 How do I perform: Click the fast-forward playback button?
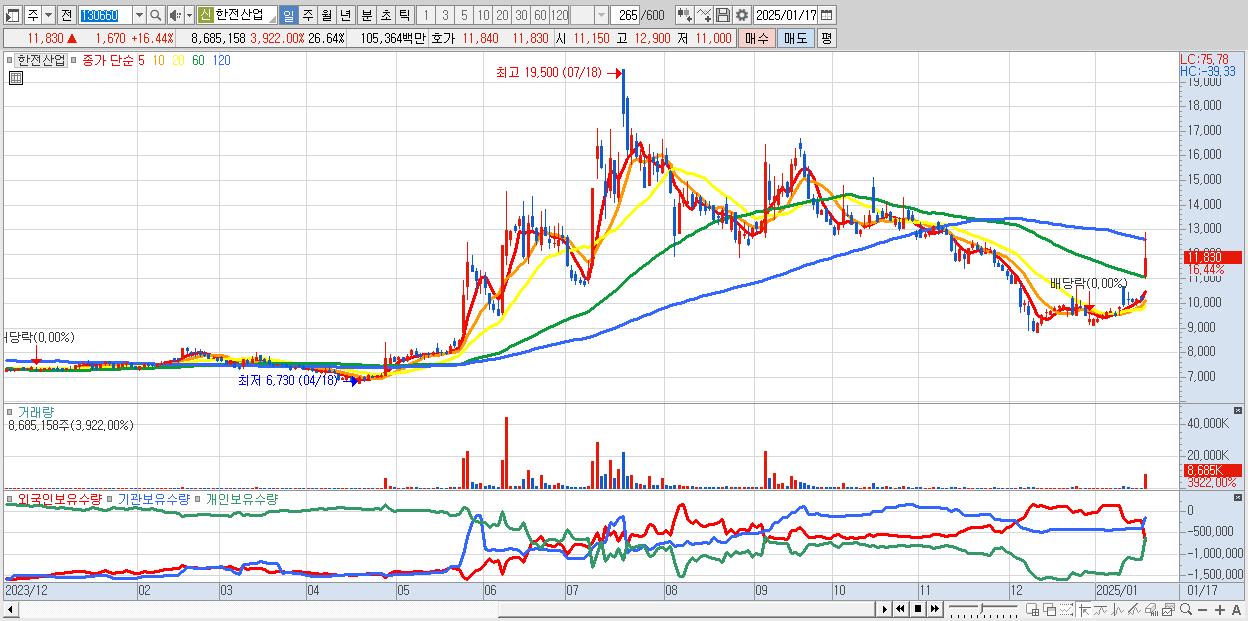[x=934, y=609]
